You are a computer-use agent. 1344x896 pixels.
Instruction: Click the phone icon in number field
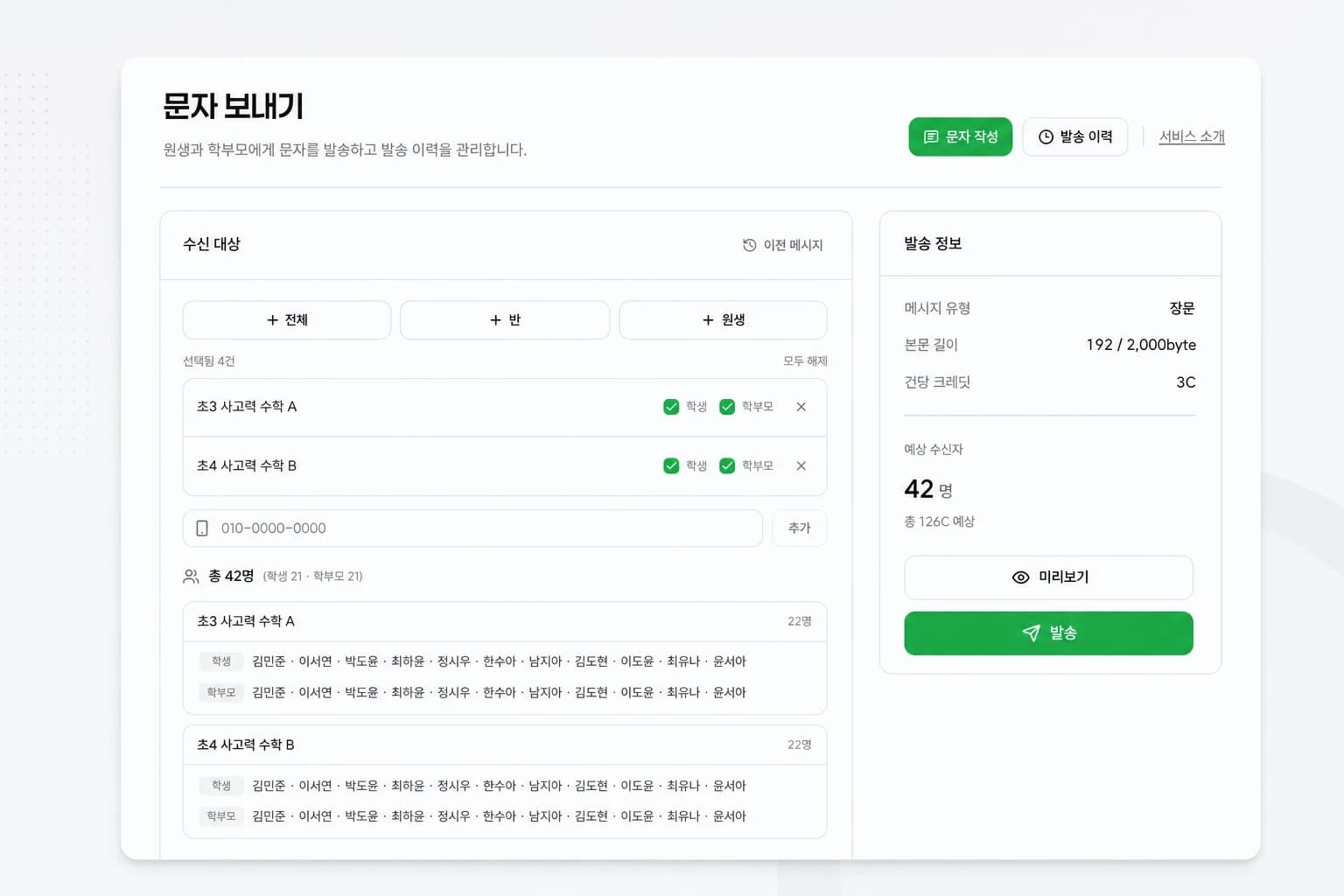coord(202,528)
